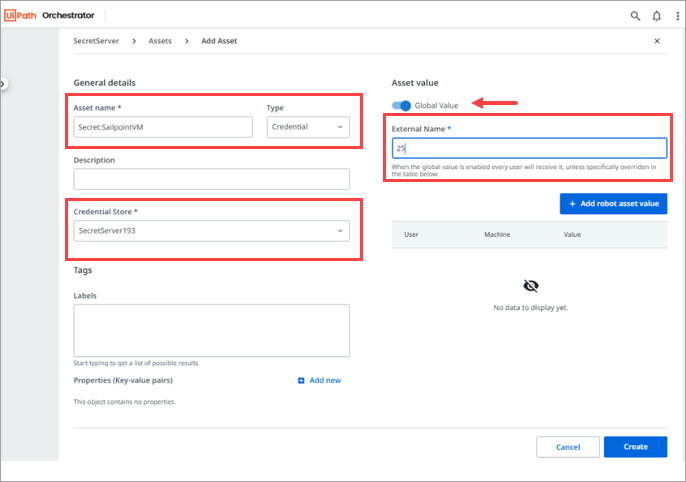The height and width of the screenshot is (482, 686).
Task: Click Add robot asset value button
Action: point(613,204)
